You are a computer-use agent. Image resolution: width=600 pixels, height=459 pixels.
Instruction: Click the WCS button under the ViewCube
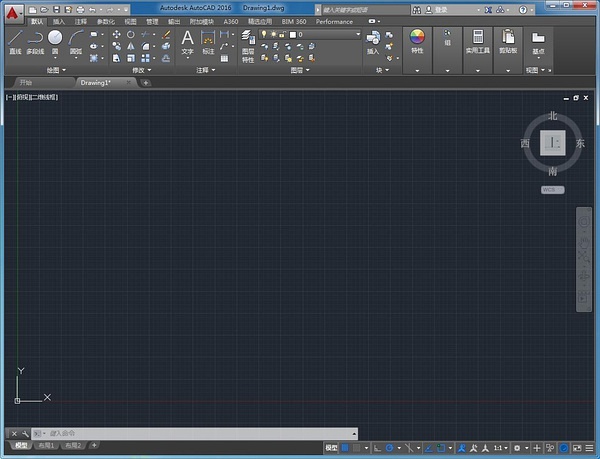point(552,188)
